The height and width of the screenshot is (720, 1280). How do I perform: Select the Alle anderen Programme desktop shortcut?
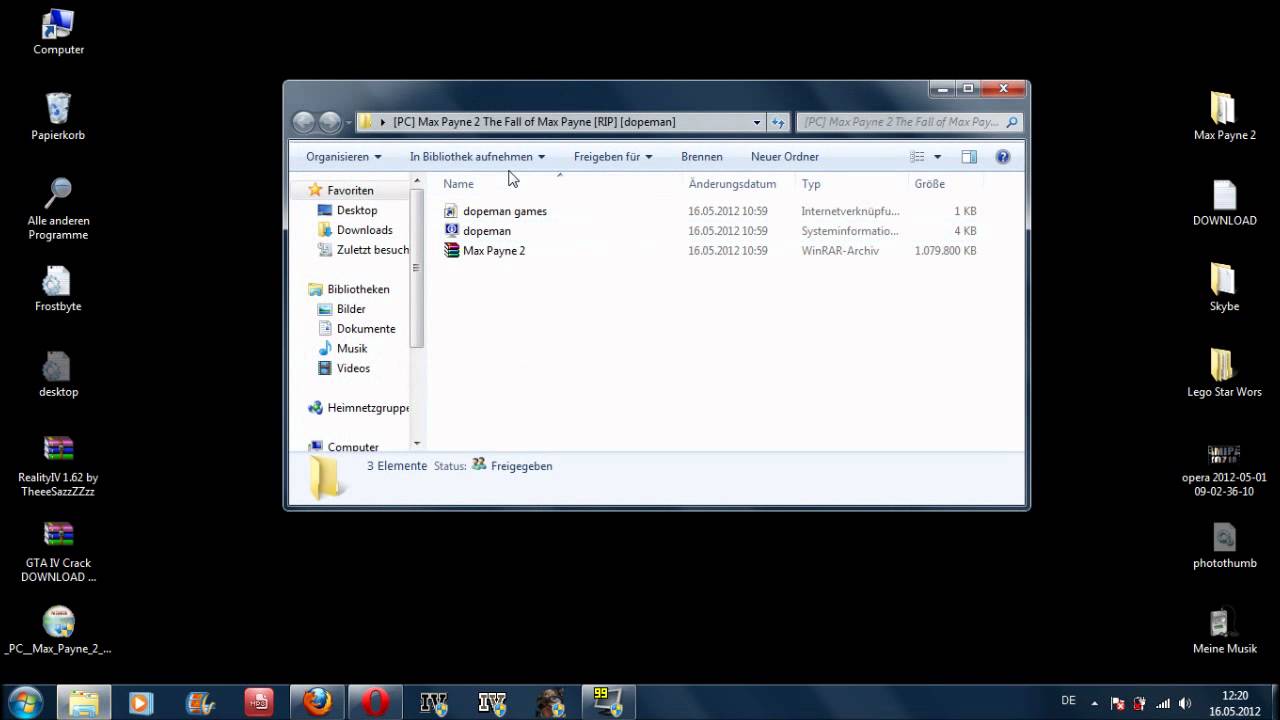[x=58, y=209]
